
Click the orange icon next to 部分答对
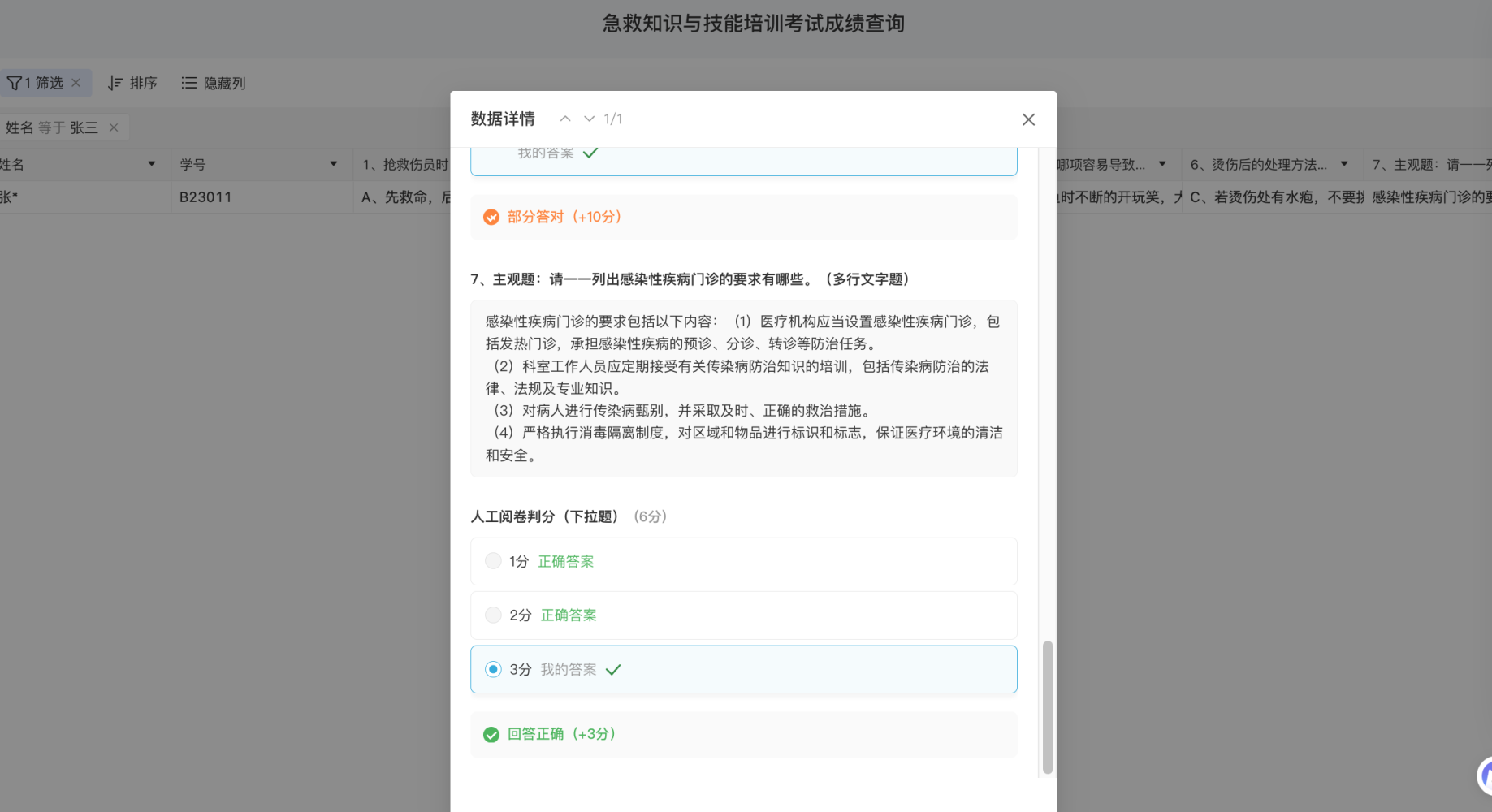pyautogui.click(x=491, y=217)
